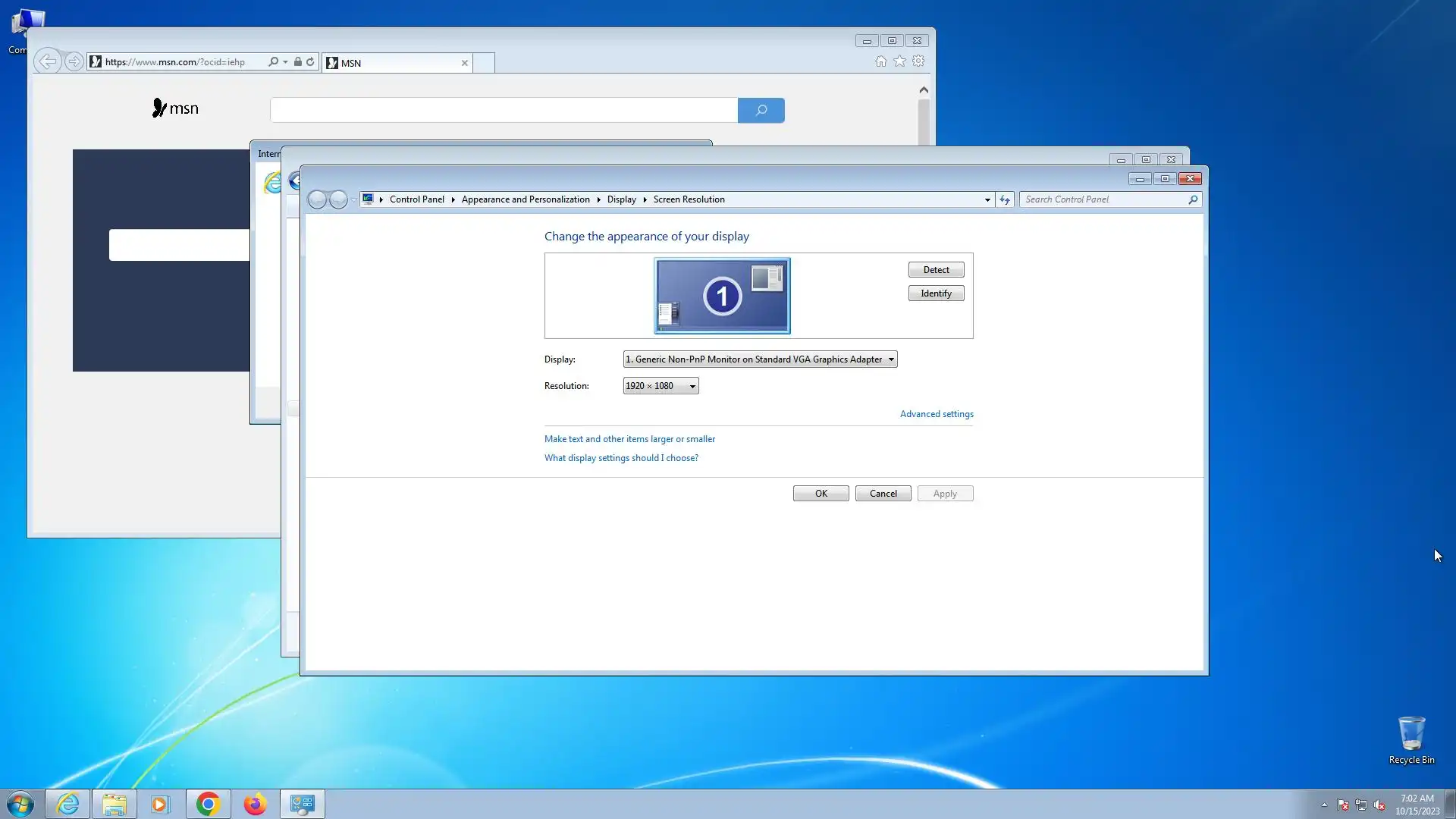
Task: Click the IE home icon
Action: click(880, 61)
